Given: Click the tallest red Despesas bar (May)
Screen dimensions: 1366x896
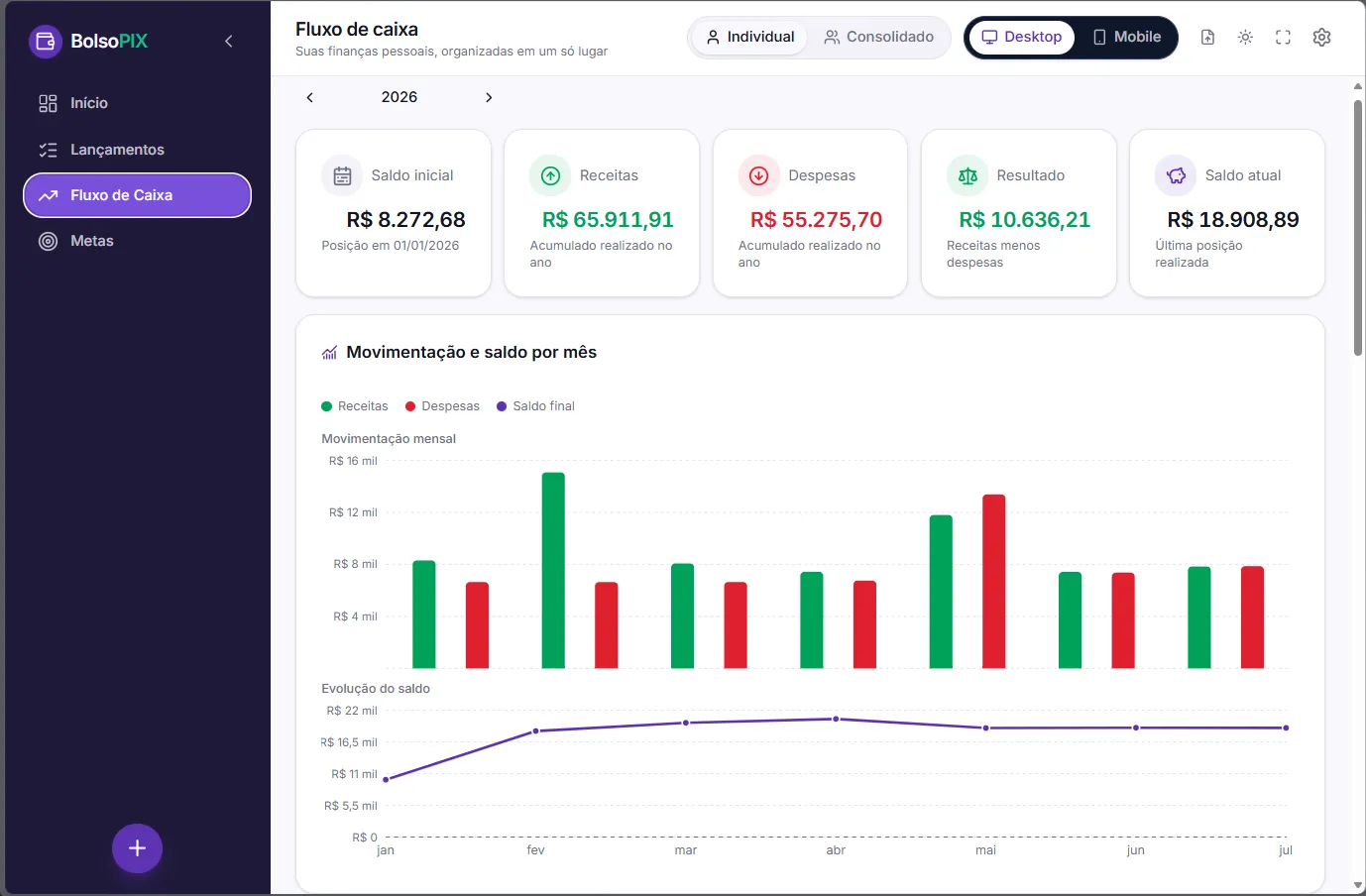Looking at the screenshot, I should coord(994,581).
